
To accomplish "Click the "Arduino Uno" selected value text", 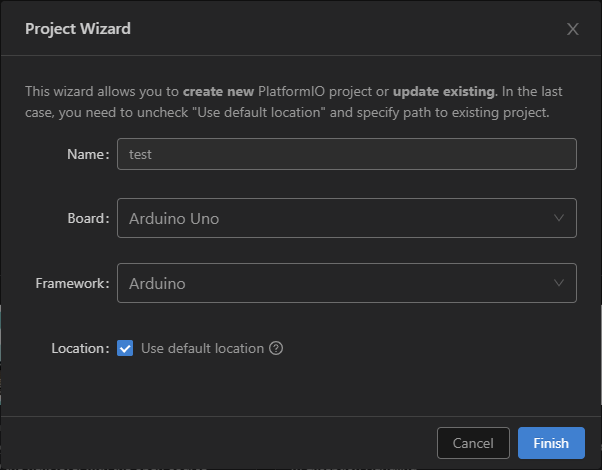I will tap(174, 218).
